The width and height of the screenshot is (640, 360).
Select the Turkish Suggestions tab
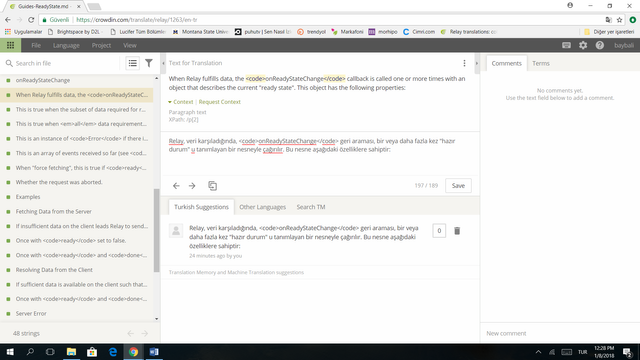click(x=201, y=207)
